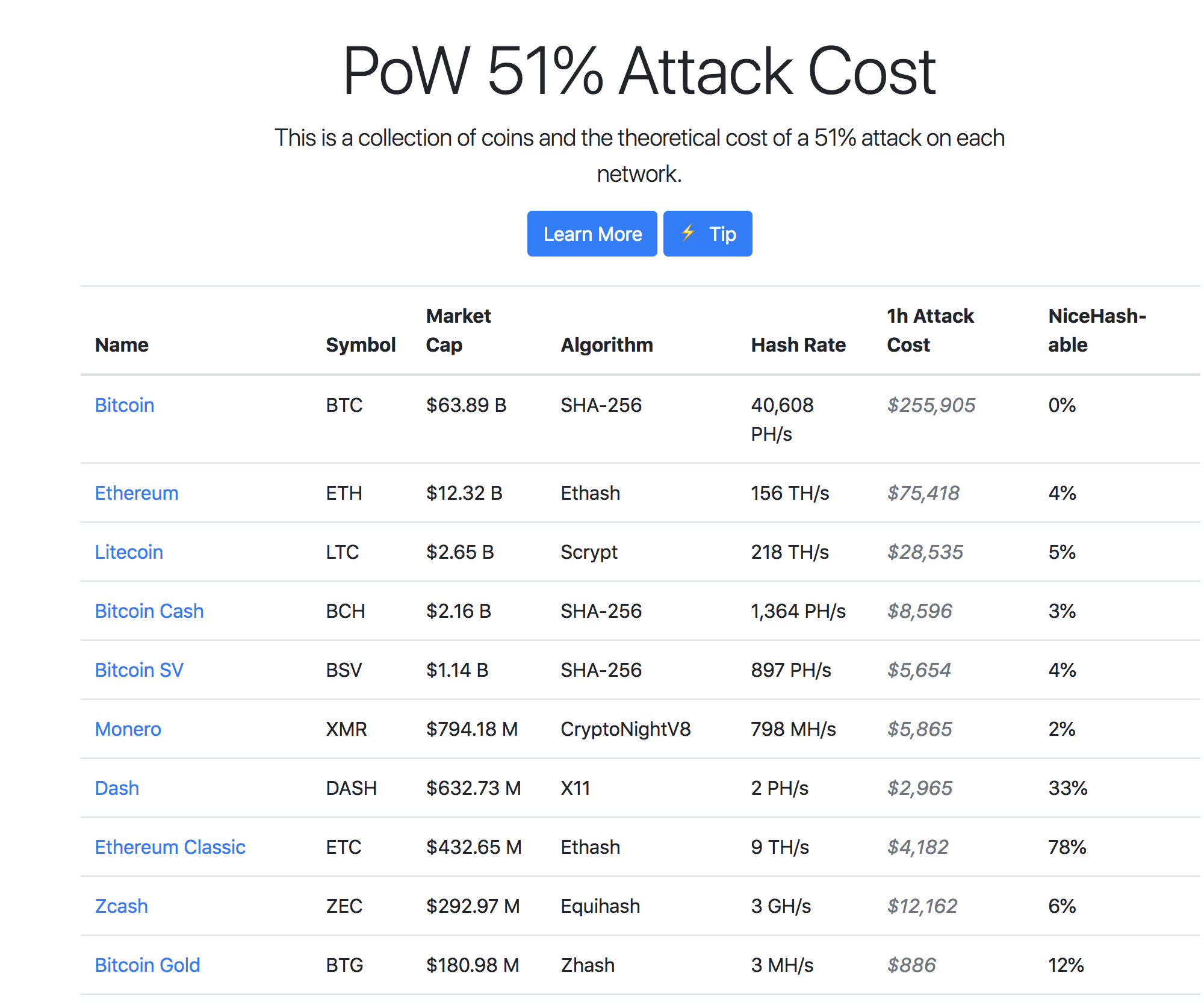Click the NiceHash-able column header
The image size is (1204, 1008).
point(1097,330)
